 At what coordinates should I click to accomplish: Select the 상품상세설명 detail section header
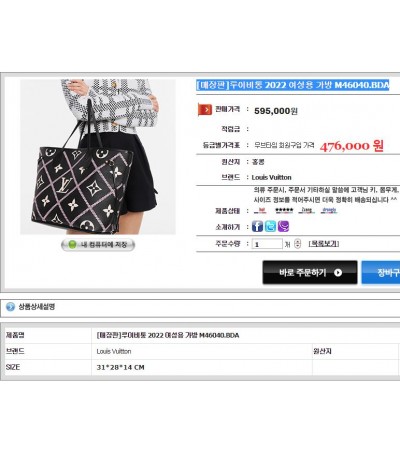tap(37, 306)
